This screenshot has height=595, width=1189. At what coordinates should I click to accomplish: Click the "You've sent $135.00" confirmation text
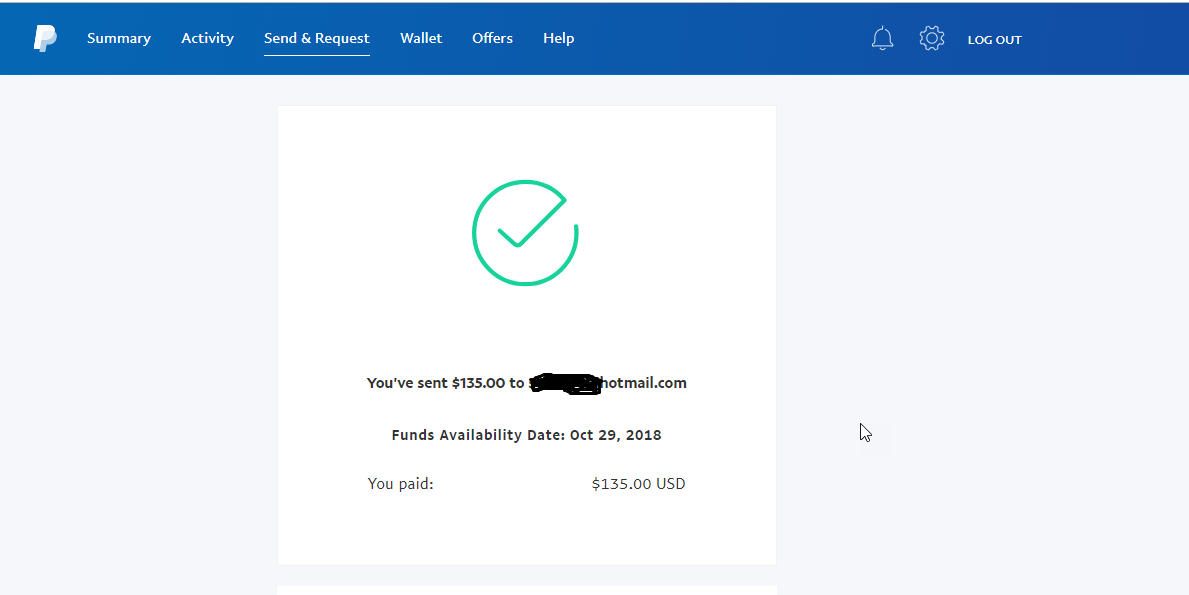tap(437, 383)
